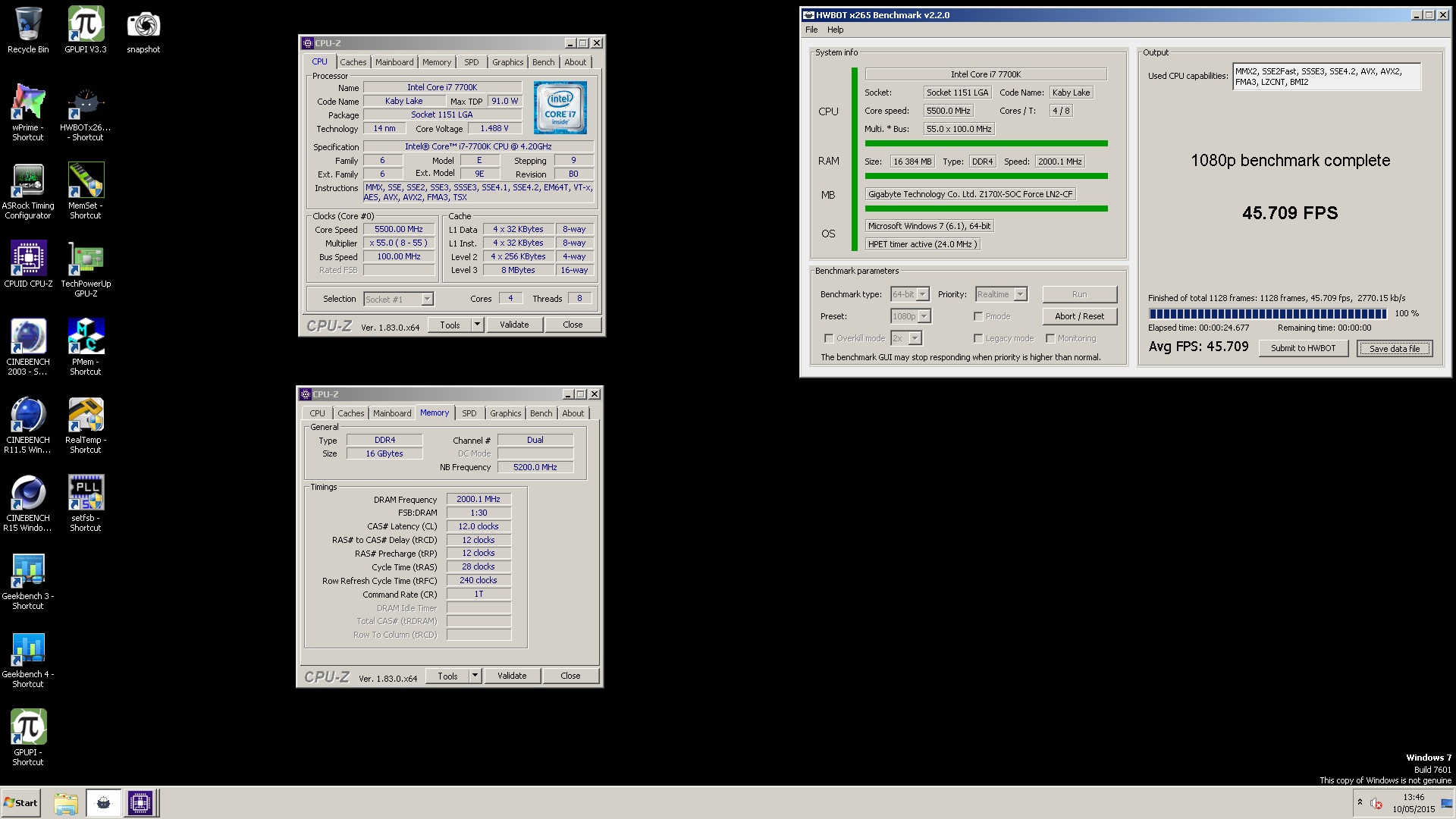Toggle the Pmode checkbox
The width and height of the screenshot is (1456, 819).
click(978, 316)
